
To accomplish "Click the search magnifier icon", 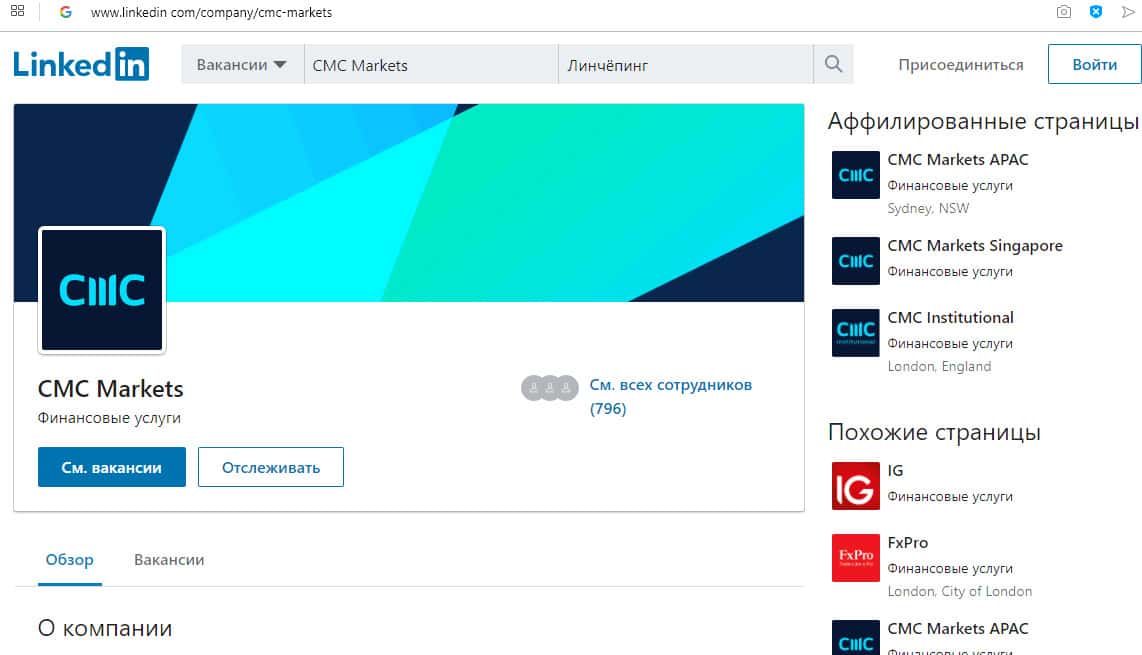I will tap(833, 64).
